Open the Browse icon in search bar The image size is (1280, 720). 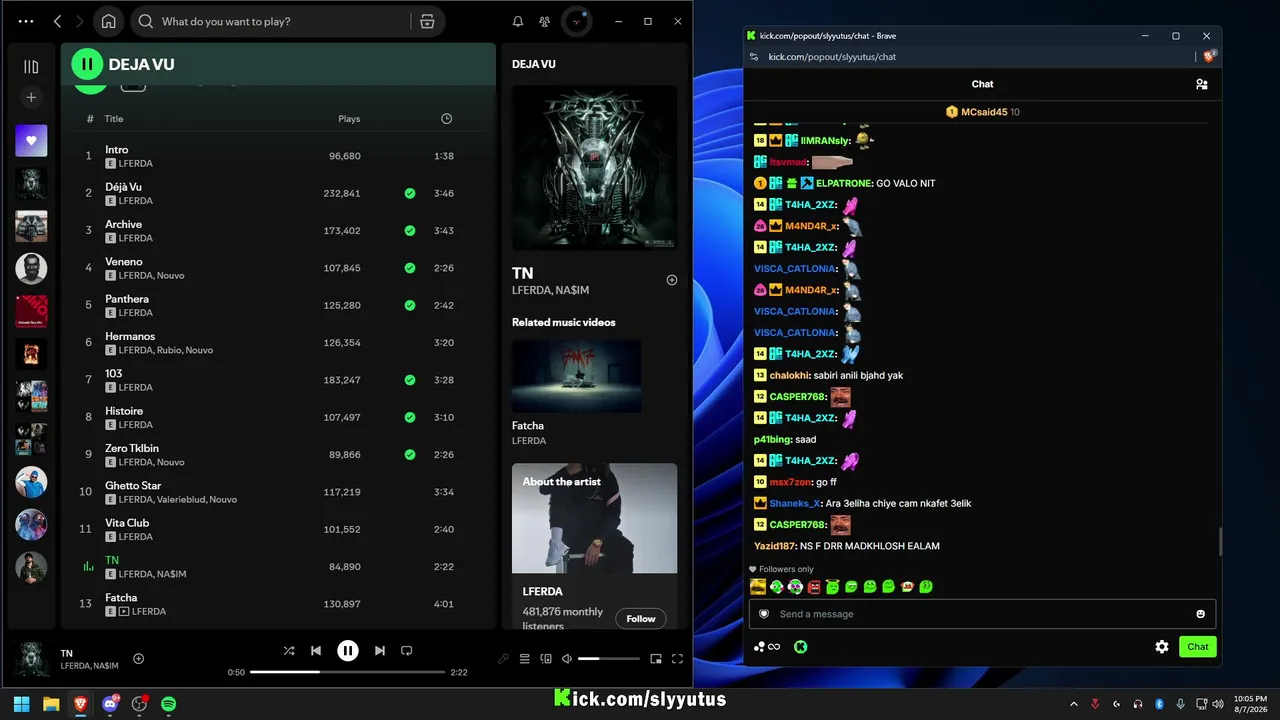pyautogui.click(x=427, y=21)
